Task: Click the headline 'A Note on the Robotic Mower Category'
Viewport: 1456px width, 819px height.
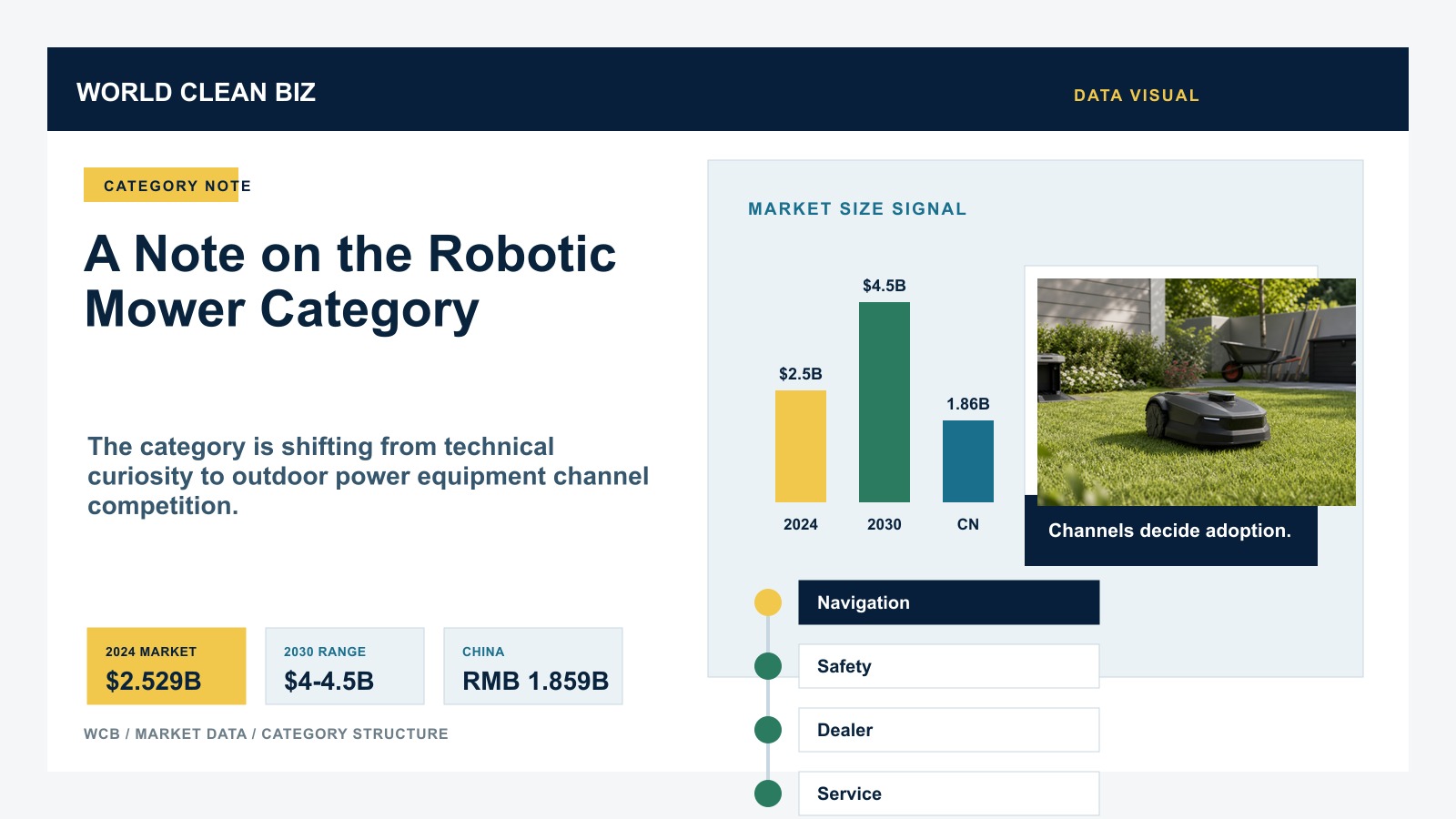Action: coord(350,281)
